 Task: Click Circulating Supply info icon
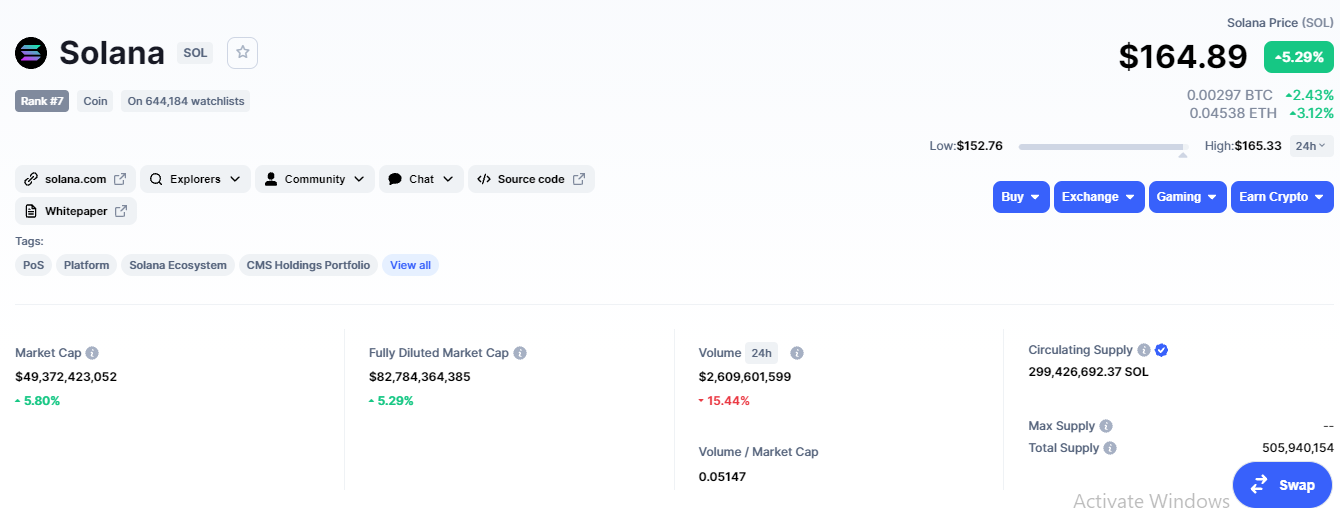(x=1143, y=350)
